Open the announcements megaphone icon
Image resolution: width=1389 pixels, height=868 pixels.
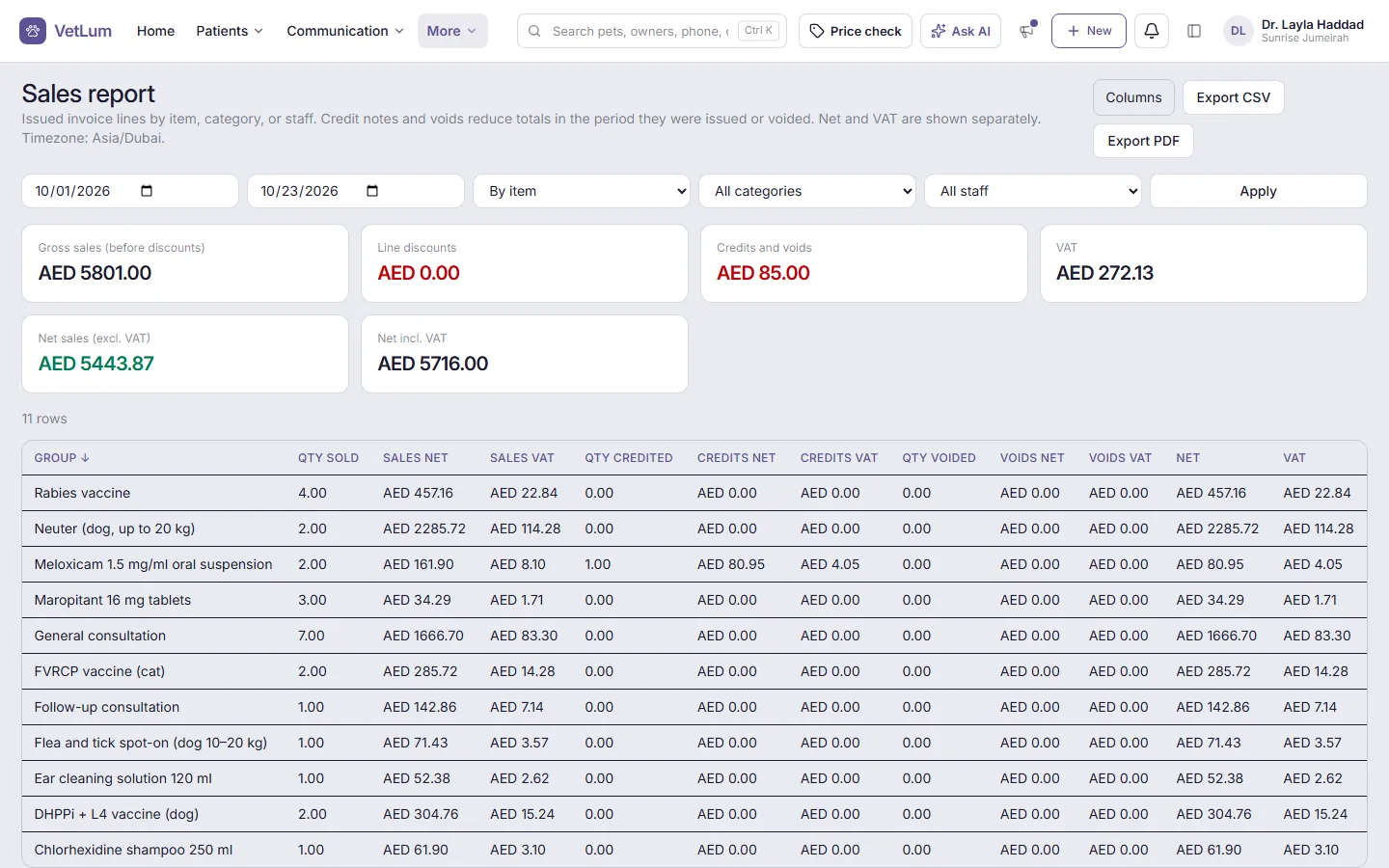click(1026, 31)
